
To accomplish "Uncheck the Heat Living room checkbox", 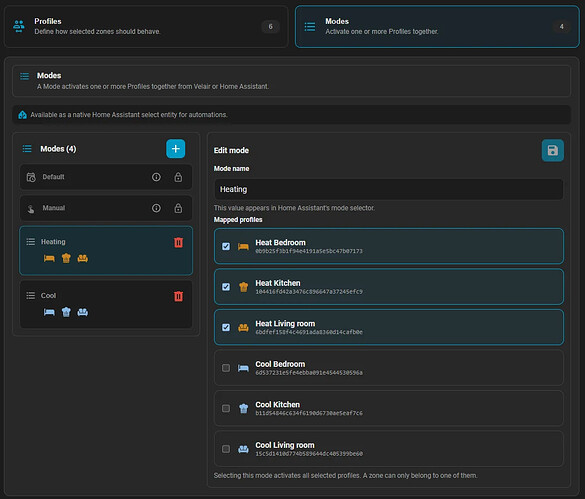I will pyautogui.click(x=226, y=327).
